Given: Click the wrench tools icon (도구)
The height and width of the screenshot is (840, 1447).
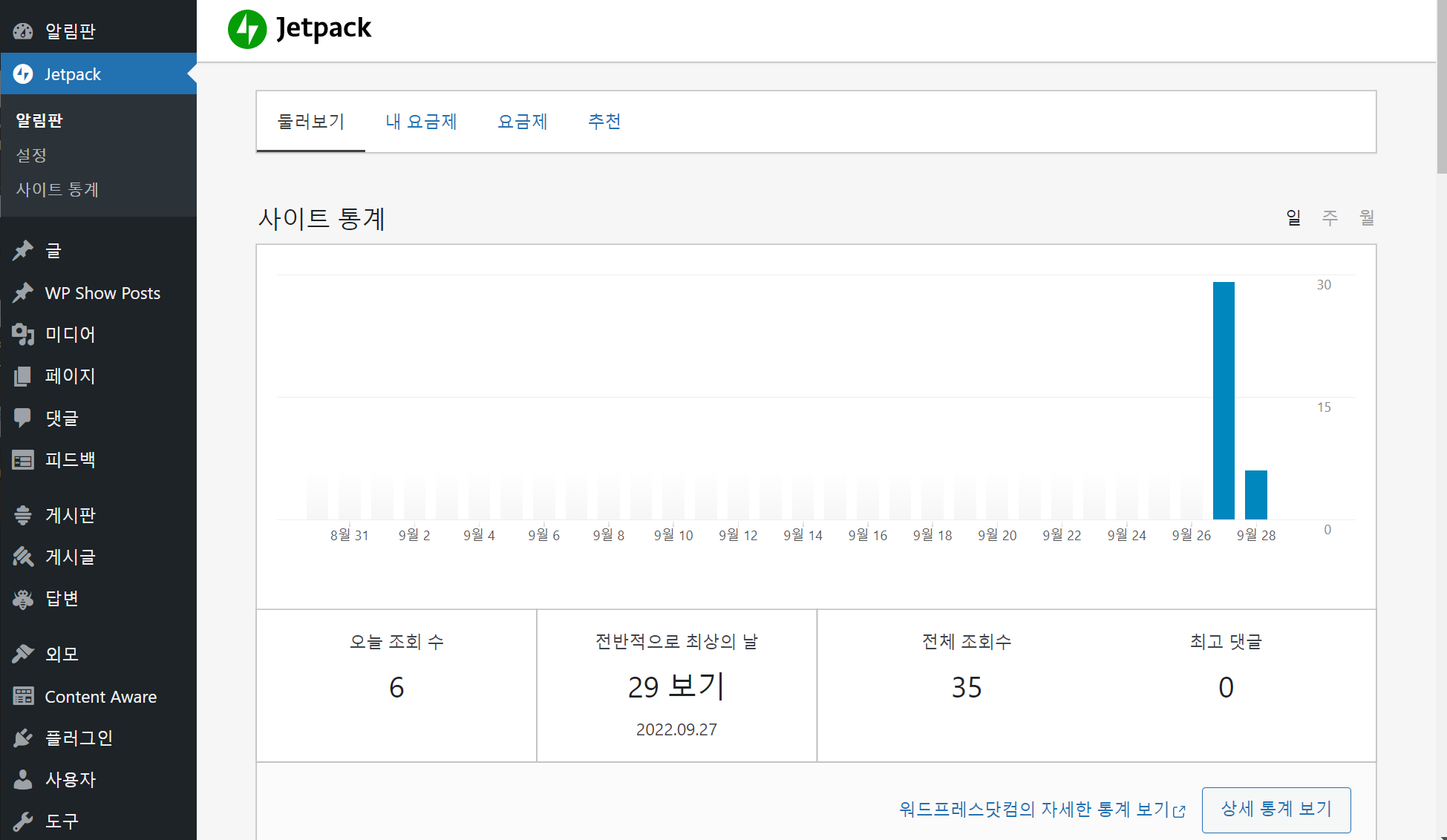Looking at the screenshot, I should coord(23,821).
